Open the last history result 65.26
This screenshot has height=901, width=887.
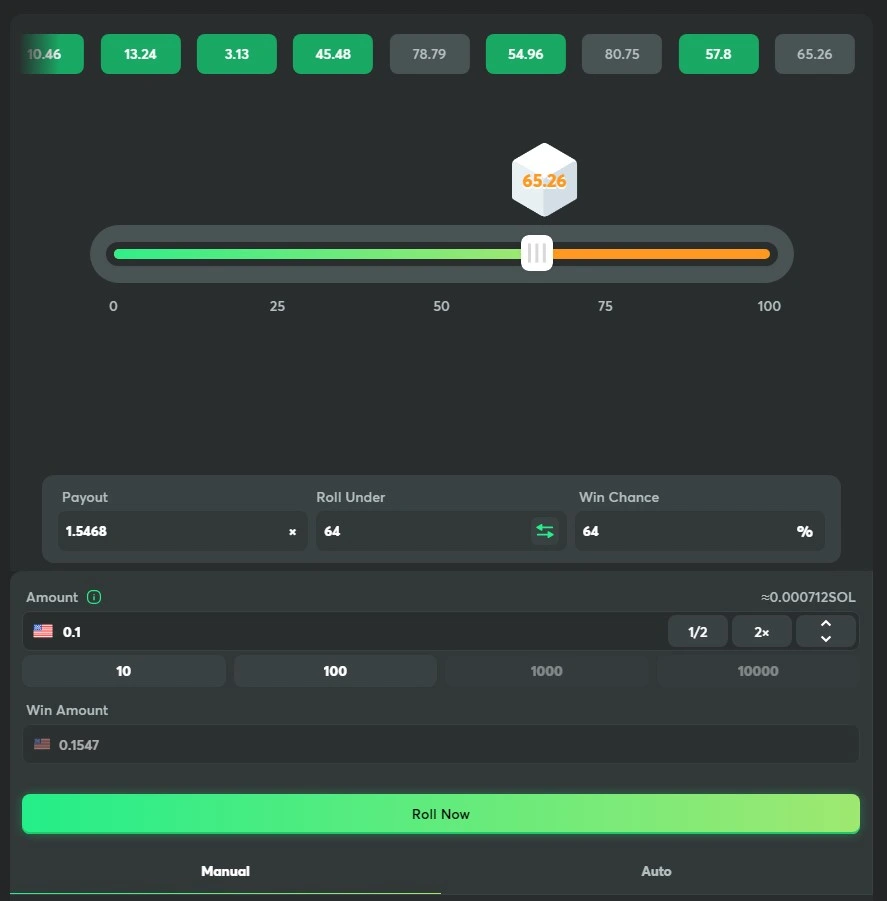(815, 54)
